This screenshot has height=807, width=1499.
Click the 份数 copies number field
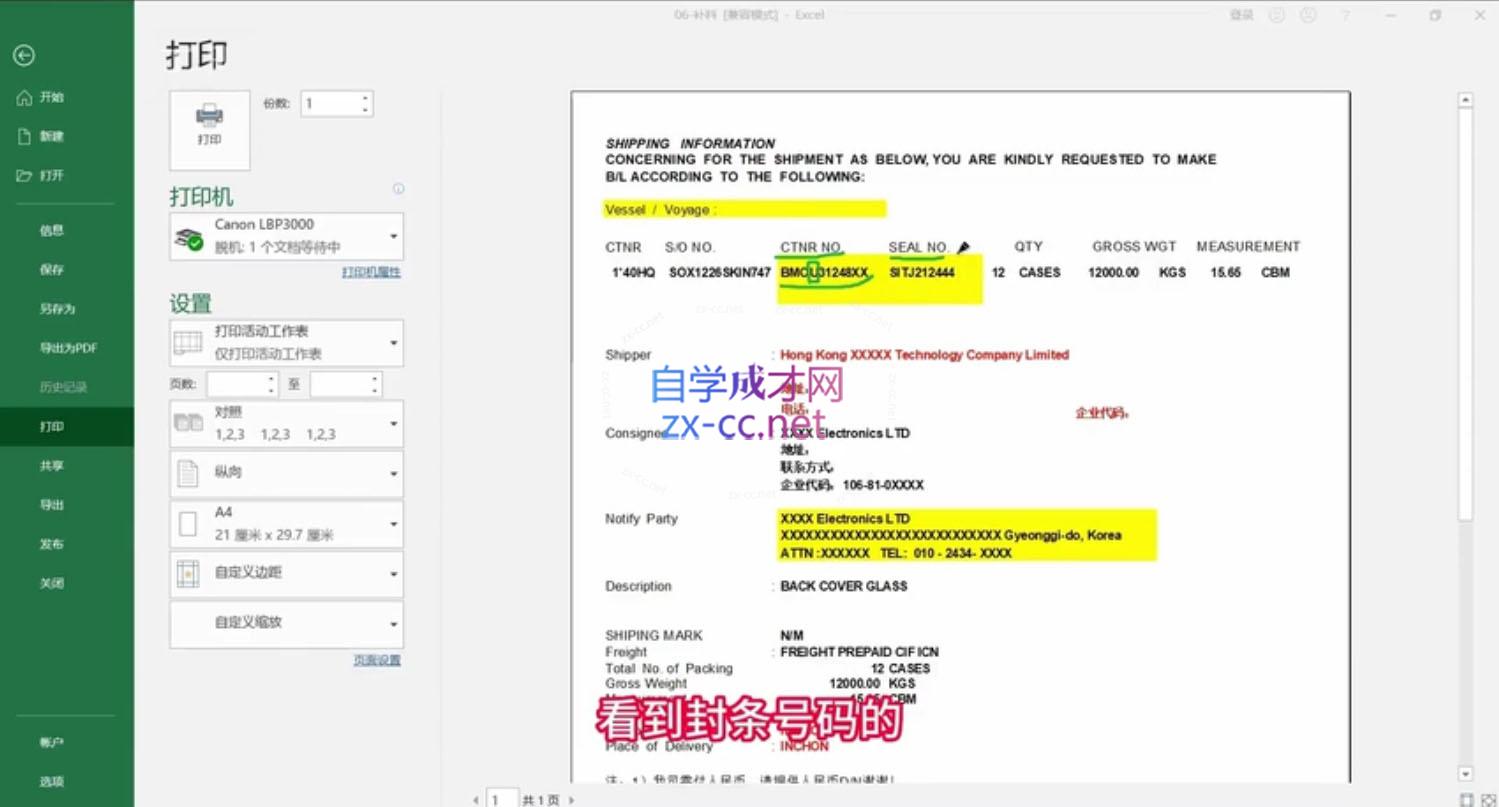tap(330, 104)
